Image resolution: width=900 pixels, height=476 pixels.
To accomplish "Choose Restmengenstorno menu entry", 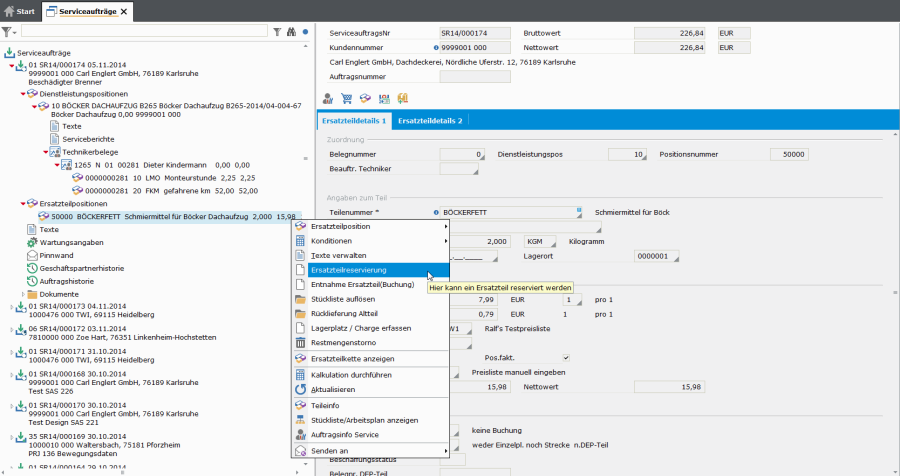I will pyautogui.click(x=371, y=343).
